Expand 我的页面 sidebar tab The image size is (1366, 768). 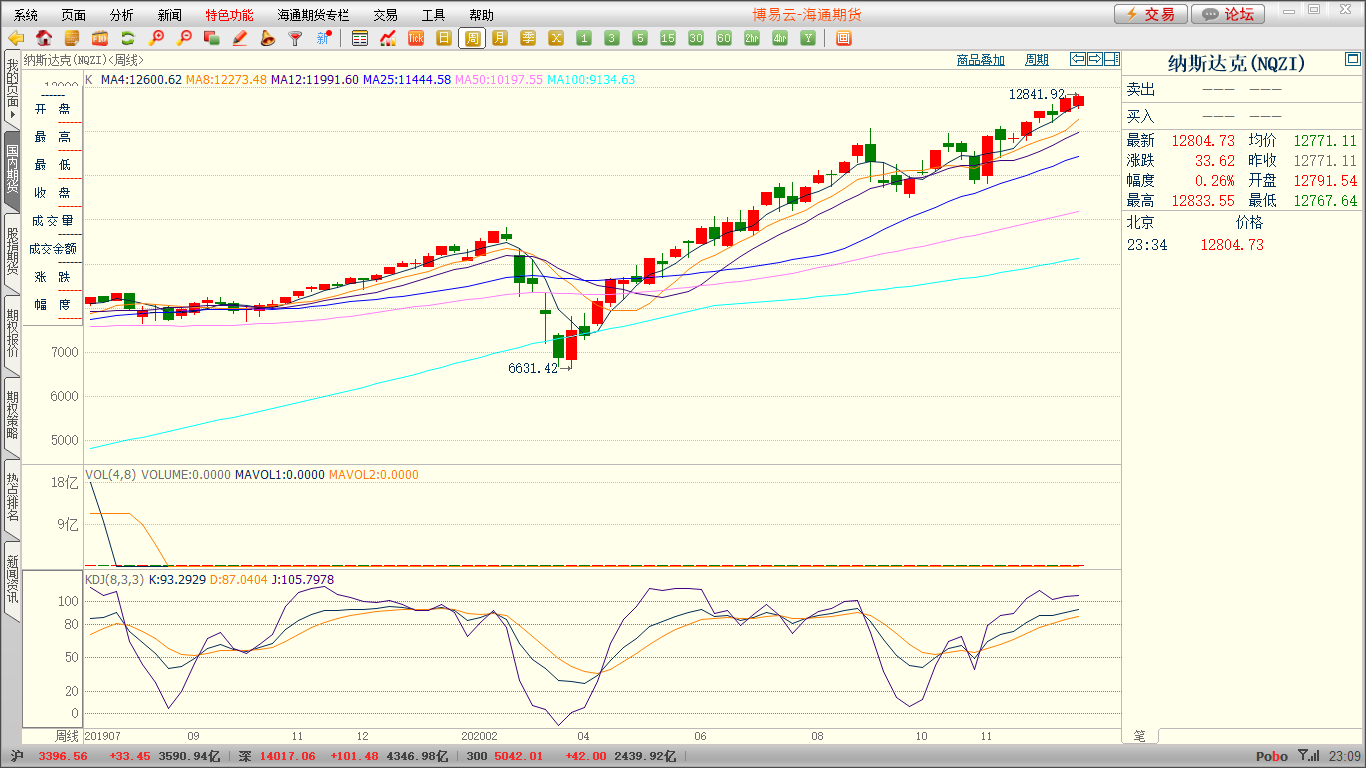(12, 90)
